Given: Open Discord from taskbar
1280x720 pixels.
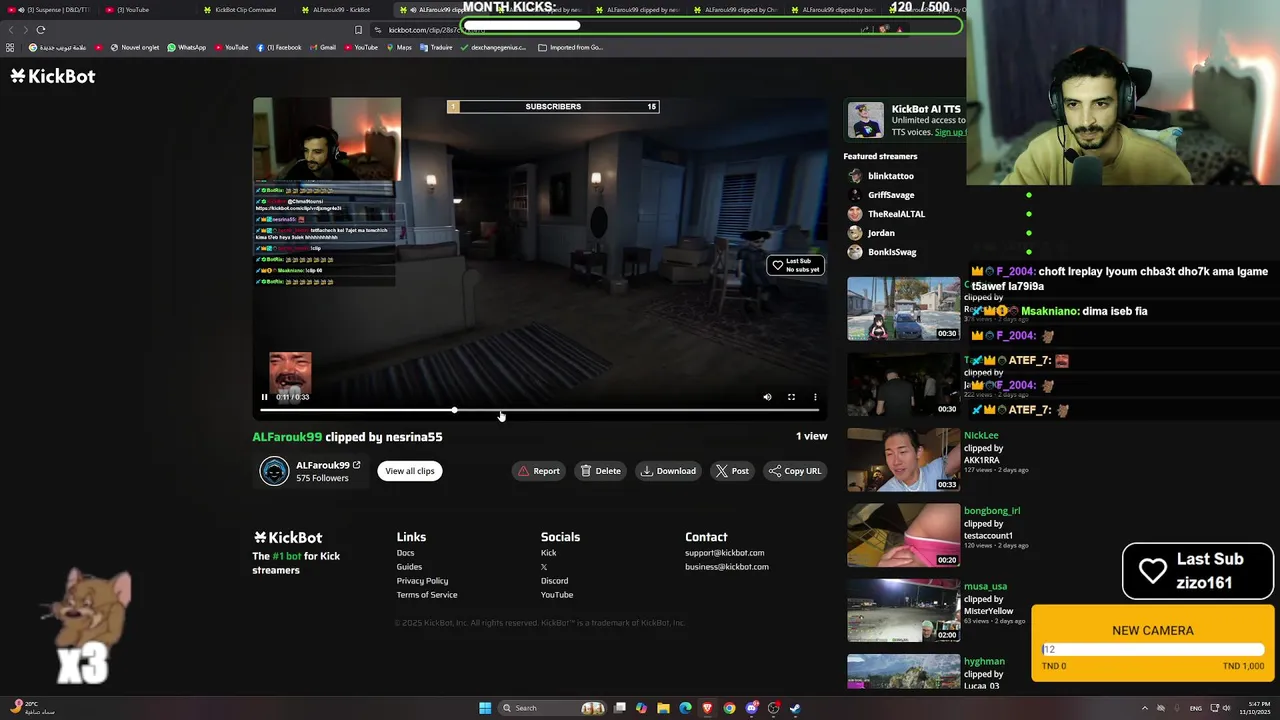Looking at the screenshot, I should coord(751,708).
